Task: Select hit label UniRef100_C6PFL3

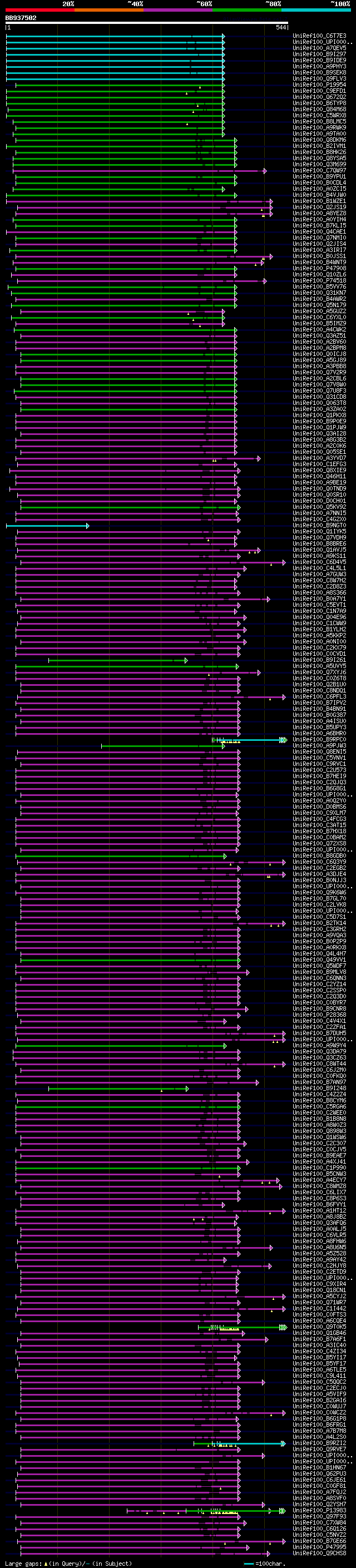Action: pos(319,696)
